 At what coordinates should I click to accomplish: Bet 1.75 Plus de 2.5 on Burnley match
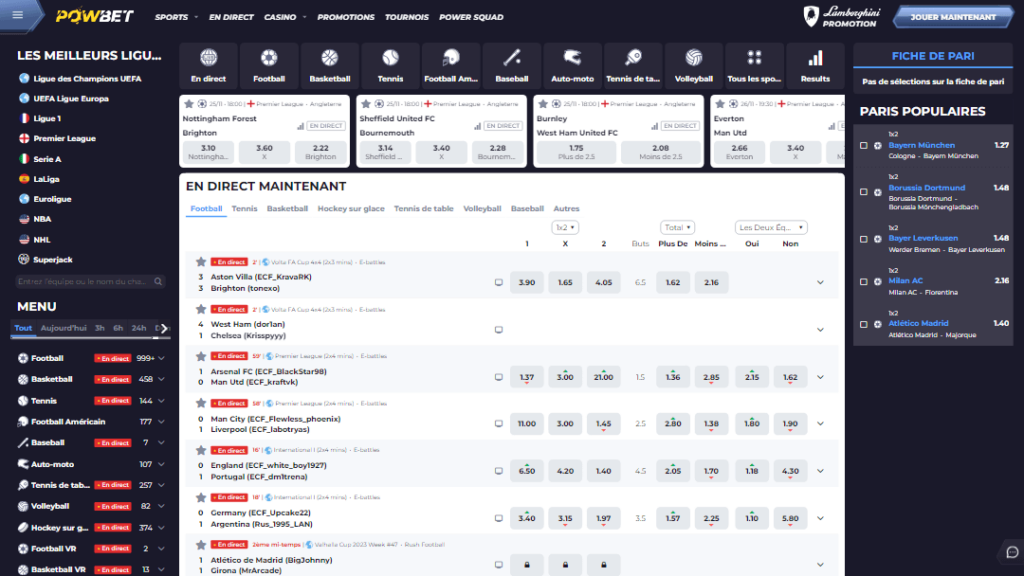[x=576, y=152]
